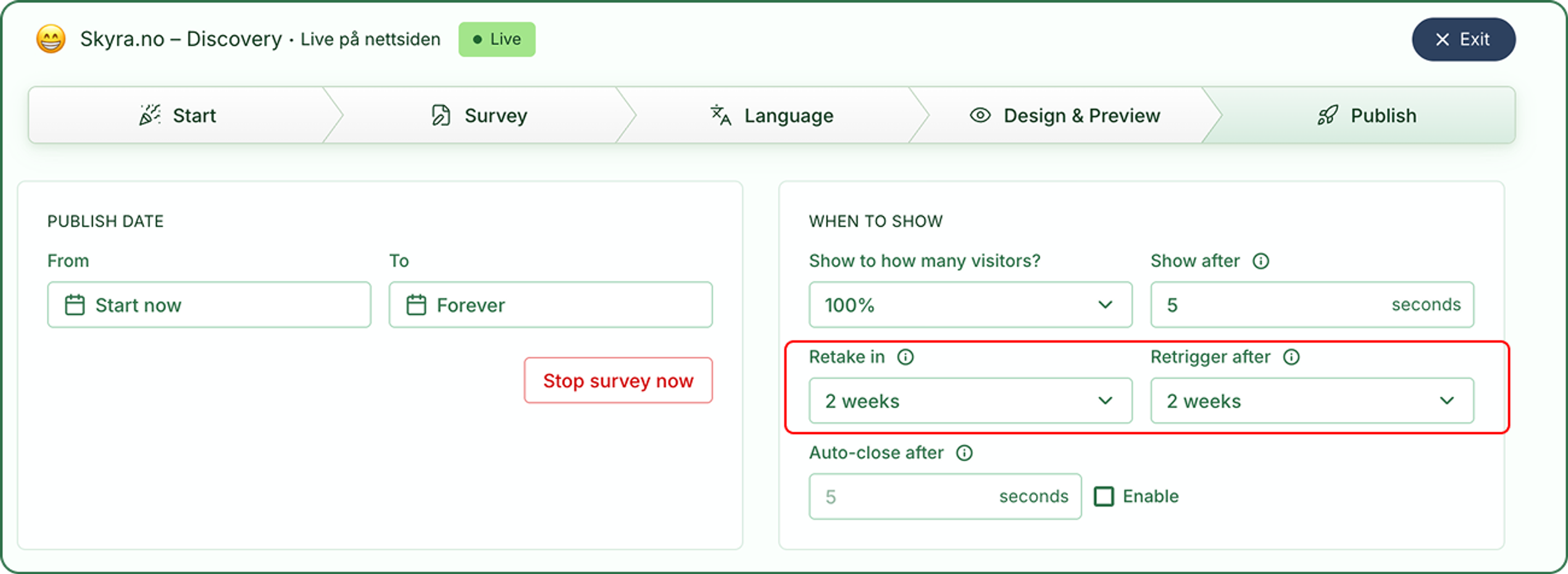This screenshot has height=574, width=1568.
Task: Click the grinning emoji survey icon
Action: click(51, 39)
